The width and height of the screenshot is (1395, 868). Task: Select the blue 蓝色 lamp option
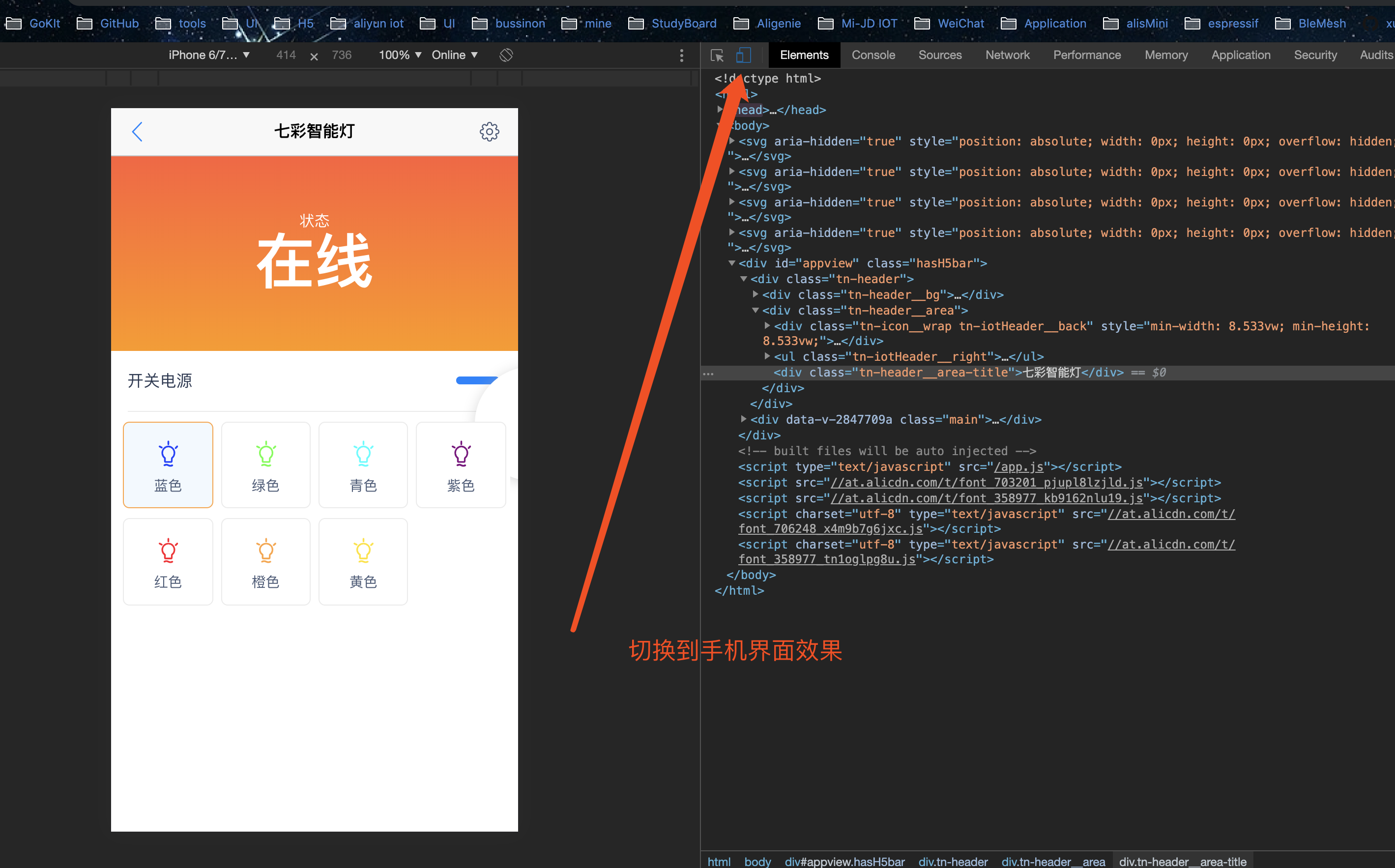click(168, 465)
